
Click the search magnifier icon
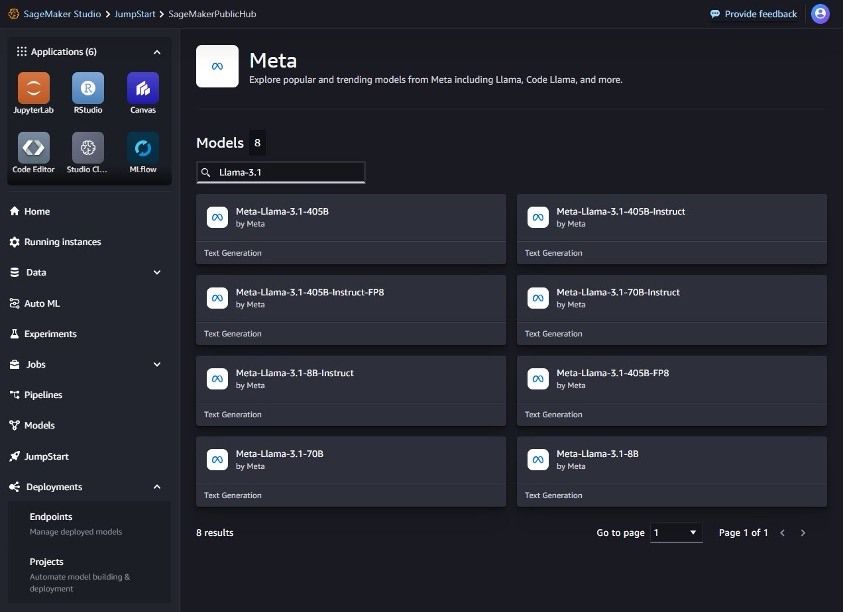[206, 172]
